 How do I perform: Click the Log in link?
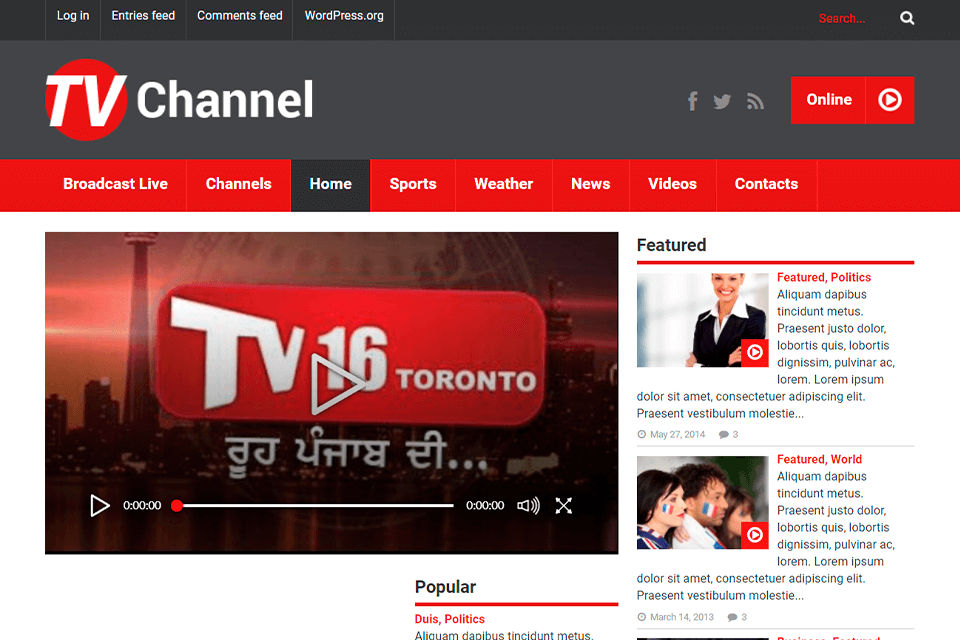click(x=73, y=16)
